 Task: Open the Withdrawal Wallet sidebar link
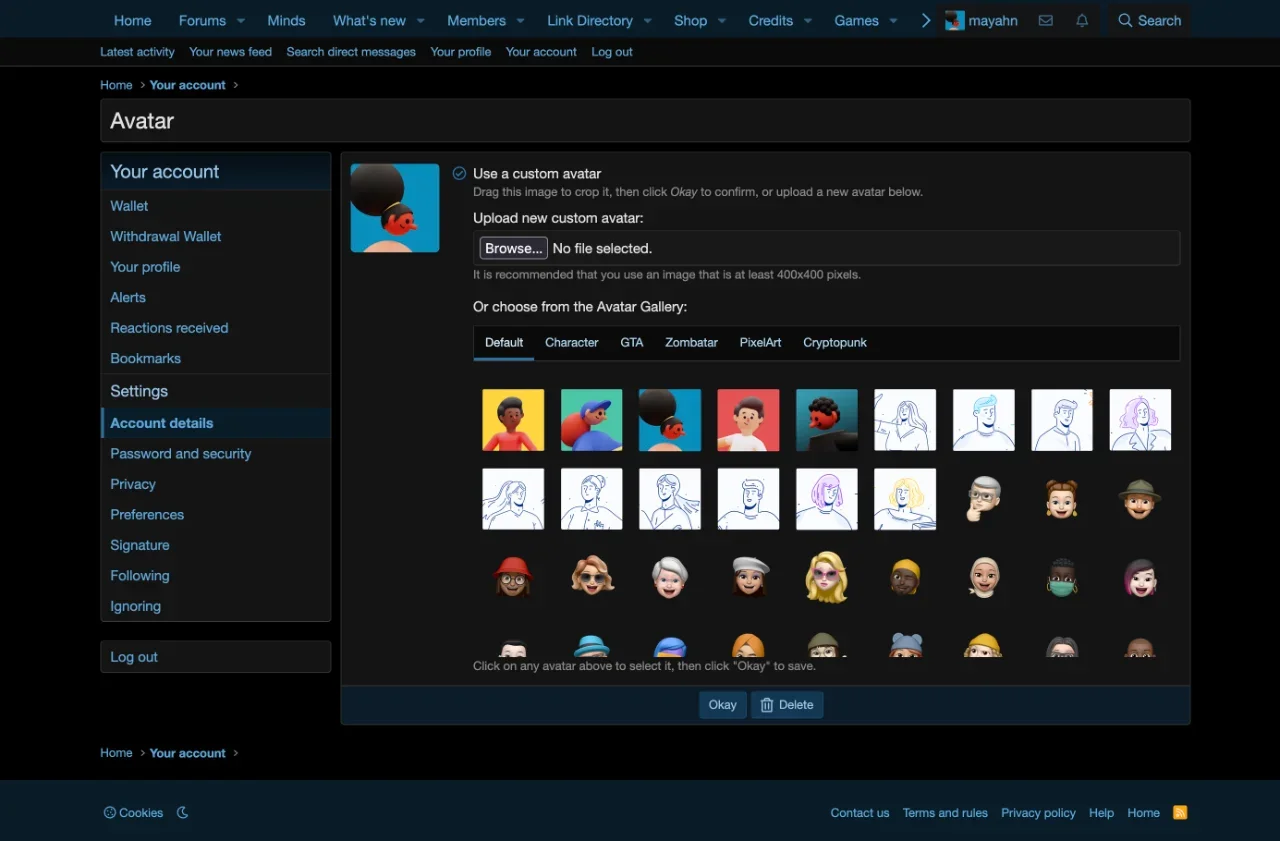166,237
